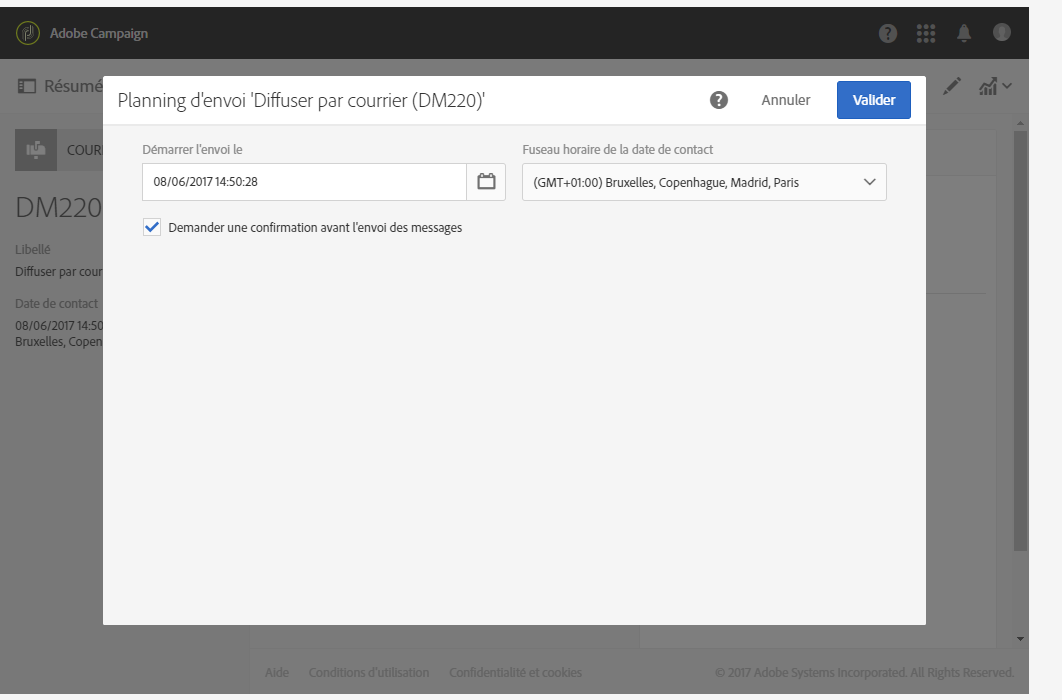The height and width of the screenshot is (700, 1062).
Task: Open the calendar date picker icon
Action: (x=486, y=181)
